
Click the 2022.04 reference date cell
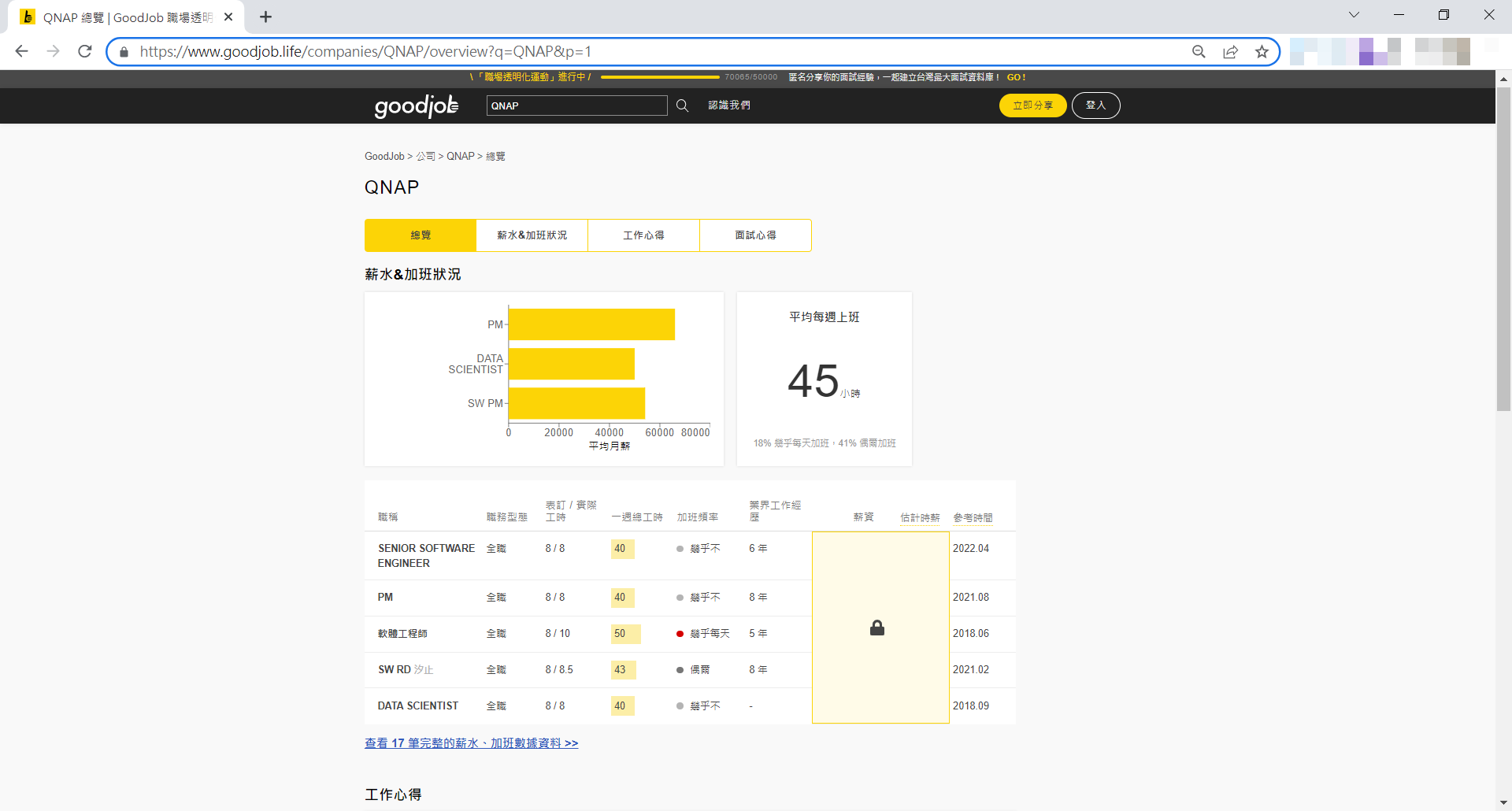(x=971, y=549)
